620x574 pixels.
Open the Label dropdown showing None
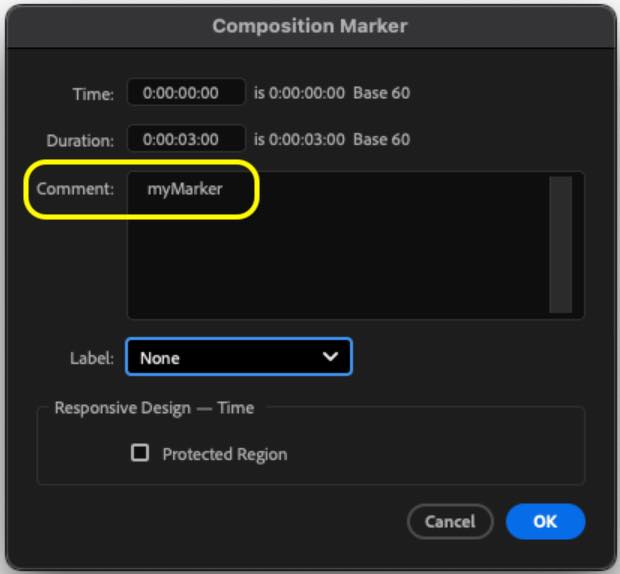(x=238, y=357)
